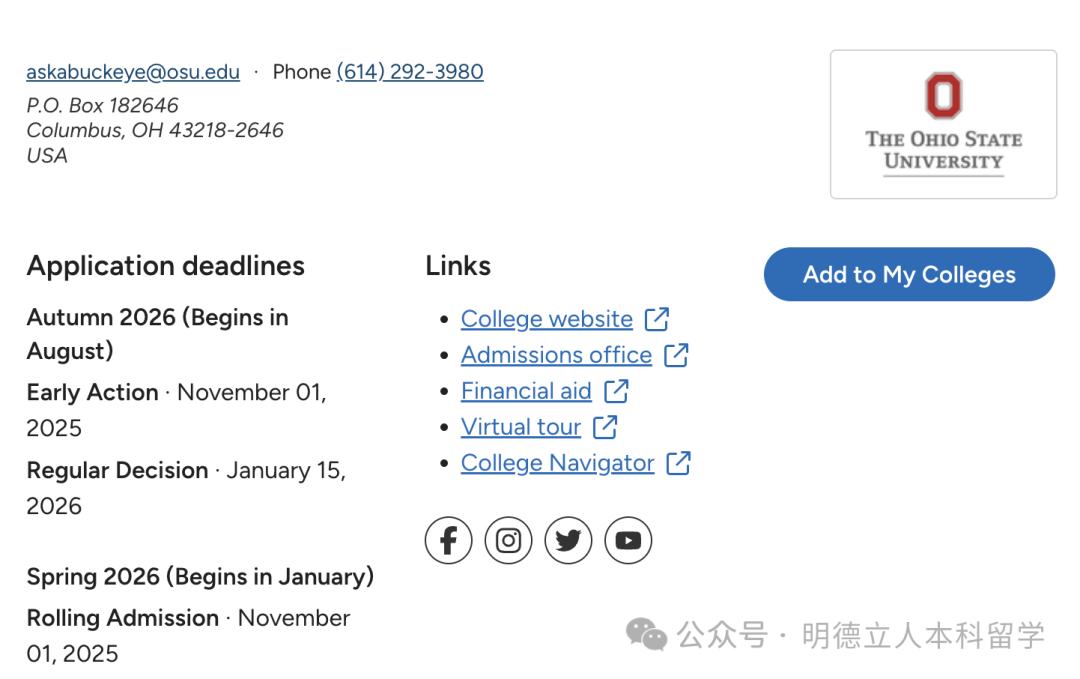Open the College website link

pos(546,319)
